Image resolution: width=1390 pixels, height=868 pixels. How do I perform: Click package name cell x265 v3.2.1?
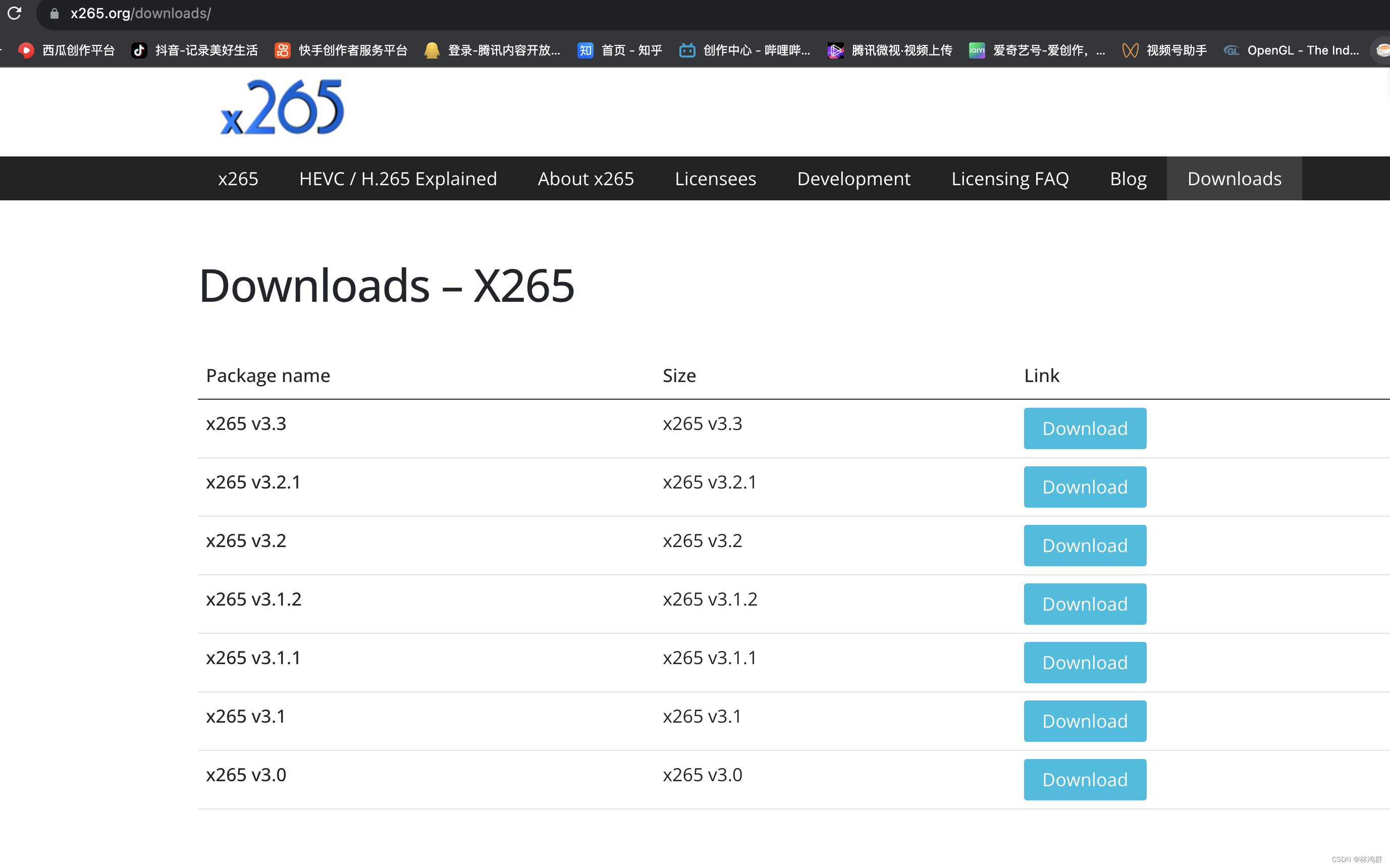pyautogui.click(x=253, y=482)
